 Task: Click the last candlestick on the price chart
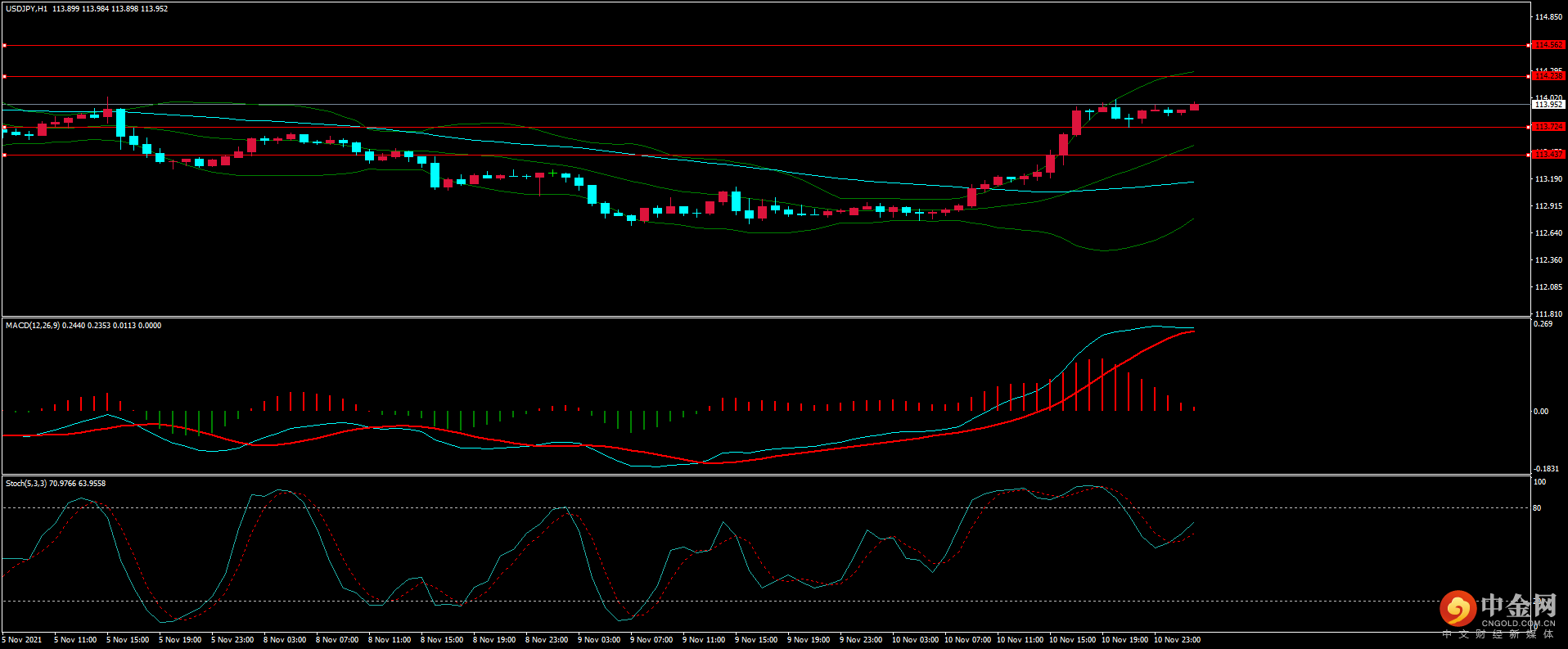[x=1194, y=106]
